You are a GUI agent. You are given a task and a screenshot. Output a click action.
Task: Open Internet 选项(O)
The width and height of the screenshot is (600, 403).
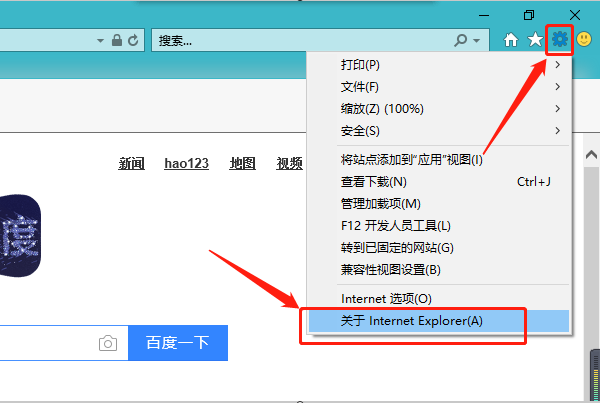439,299
